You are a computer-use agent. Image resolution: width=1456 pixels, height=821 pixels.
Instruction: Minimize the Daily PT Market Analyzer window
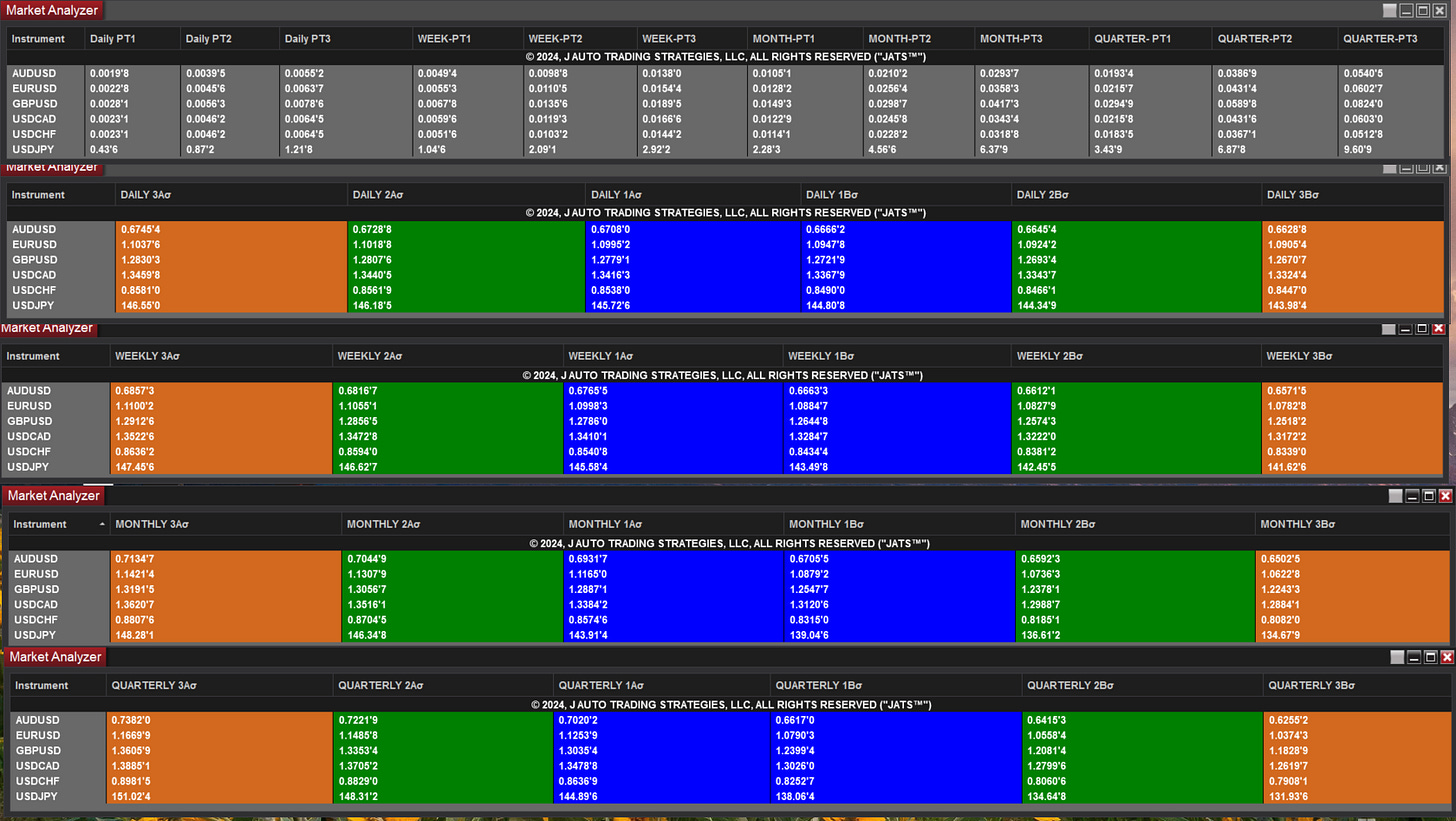coord(1406,10)
